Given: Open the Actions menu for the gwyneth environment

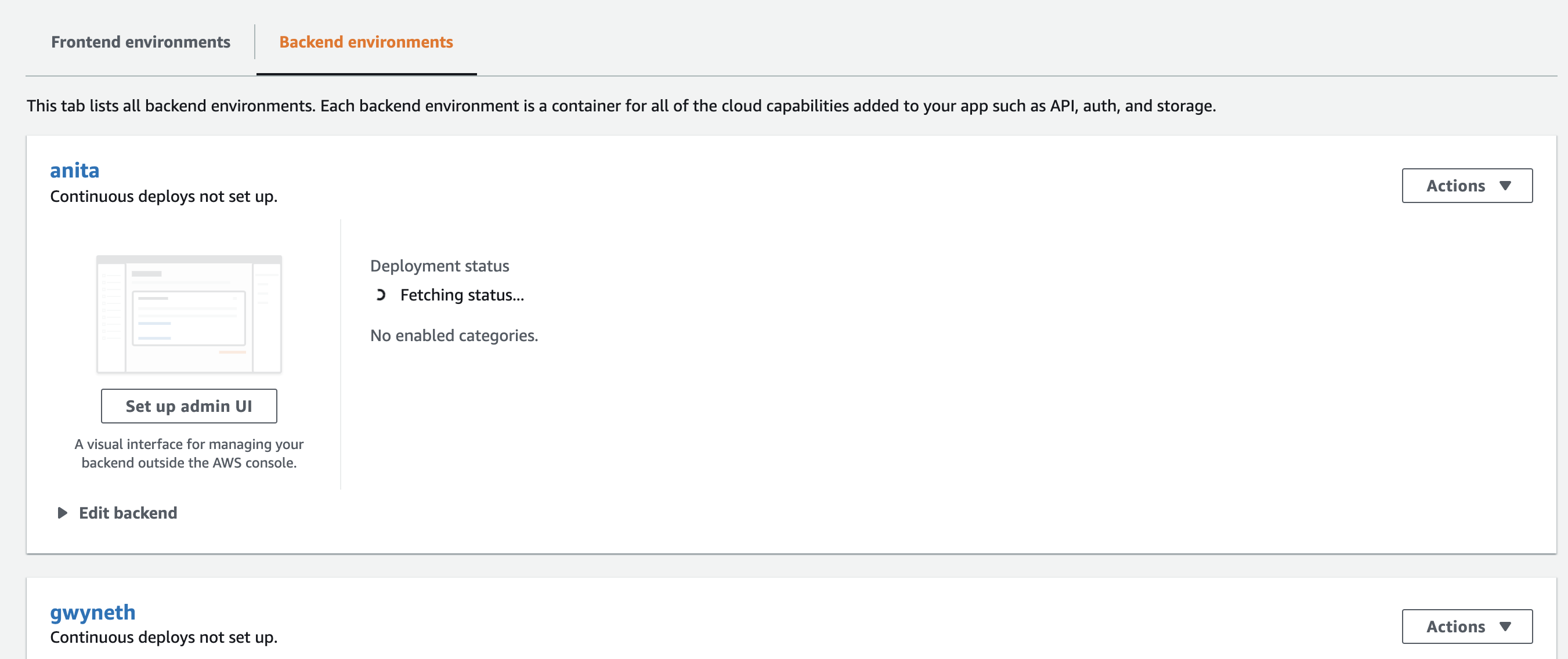Looking at the screenshot, I should pos(1467,626).
